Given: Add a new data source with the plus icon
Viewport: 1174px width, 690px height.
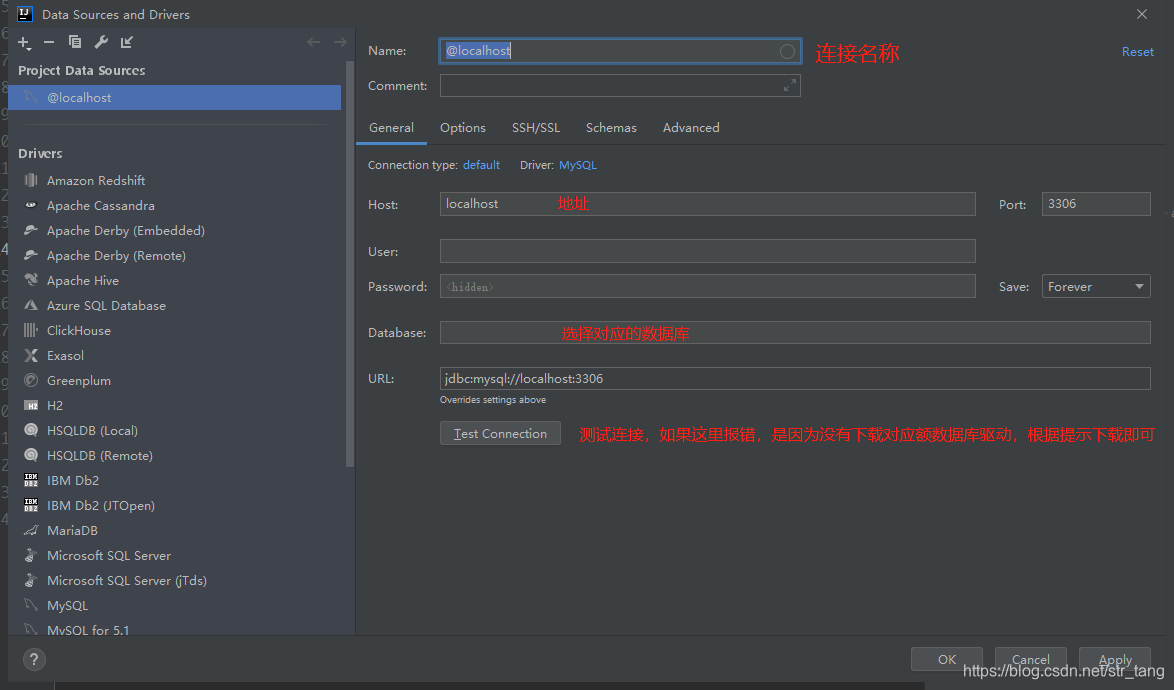Looking at the screenshot, I should pos(24,43).
